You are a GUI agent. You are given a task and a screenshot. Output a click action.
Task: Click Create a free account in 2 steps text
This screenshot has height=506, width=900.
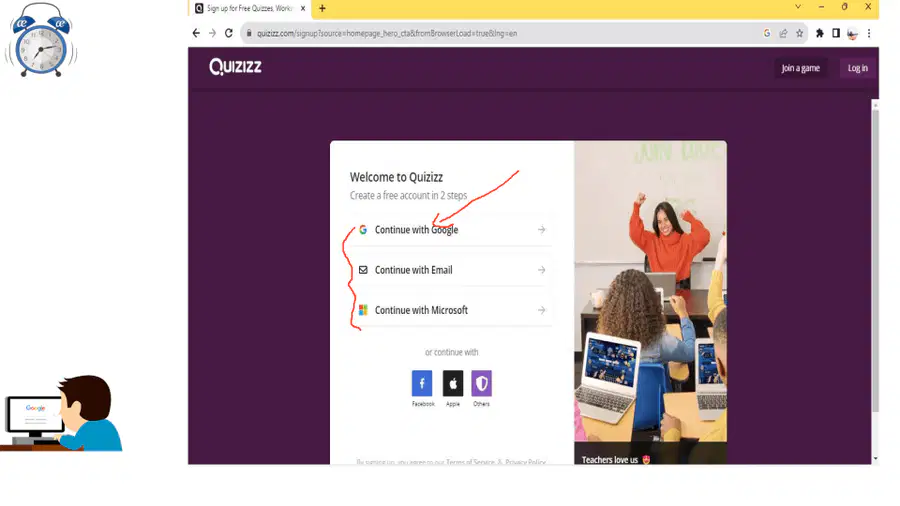(x=408, y=196)
